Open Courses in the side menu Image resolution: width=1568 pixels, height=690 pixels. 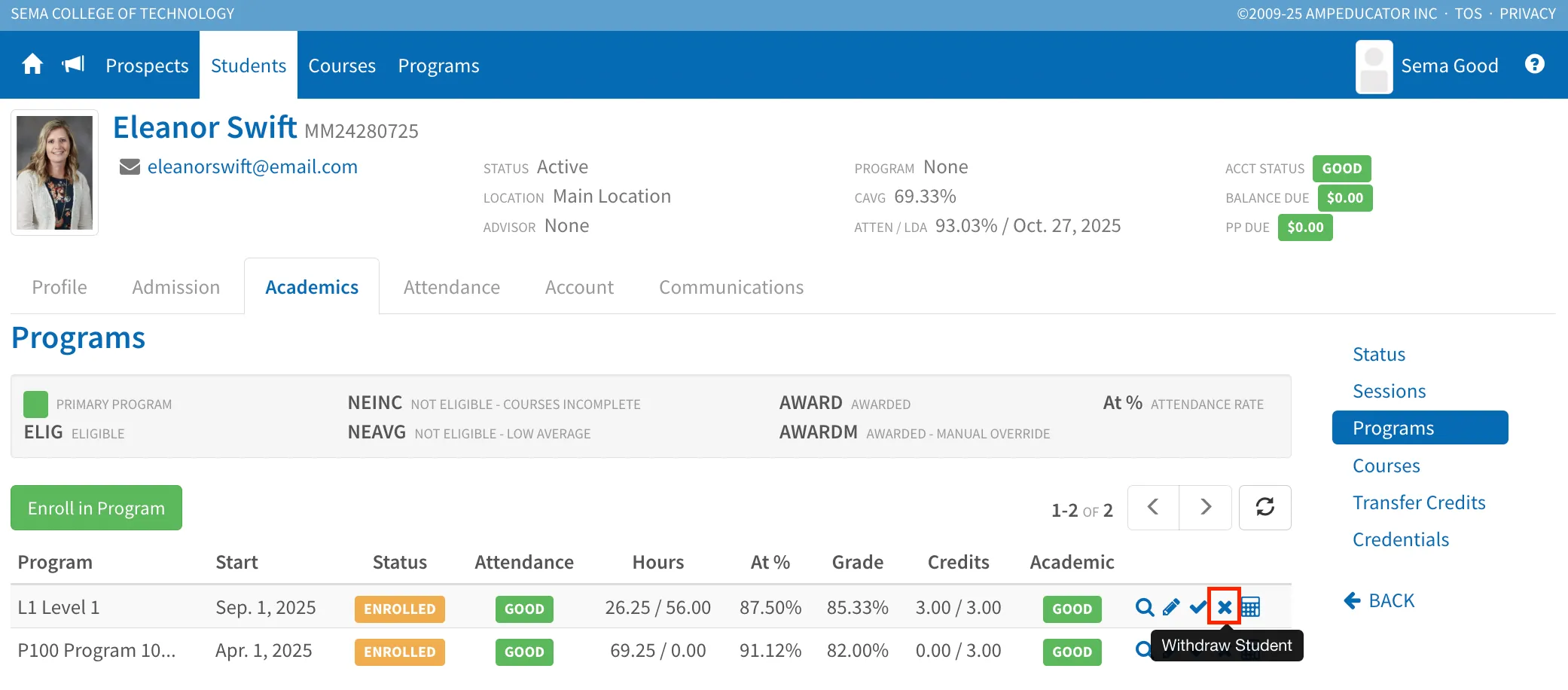[x=1386, y=466]
